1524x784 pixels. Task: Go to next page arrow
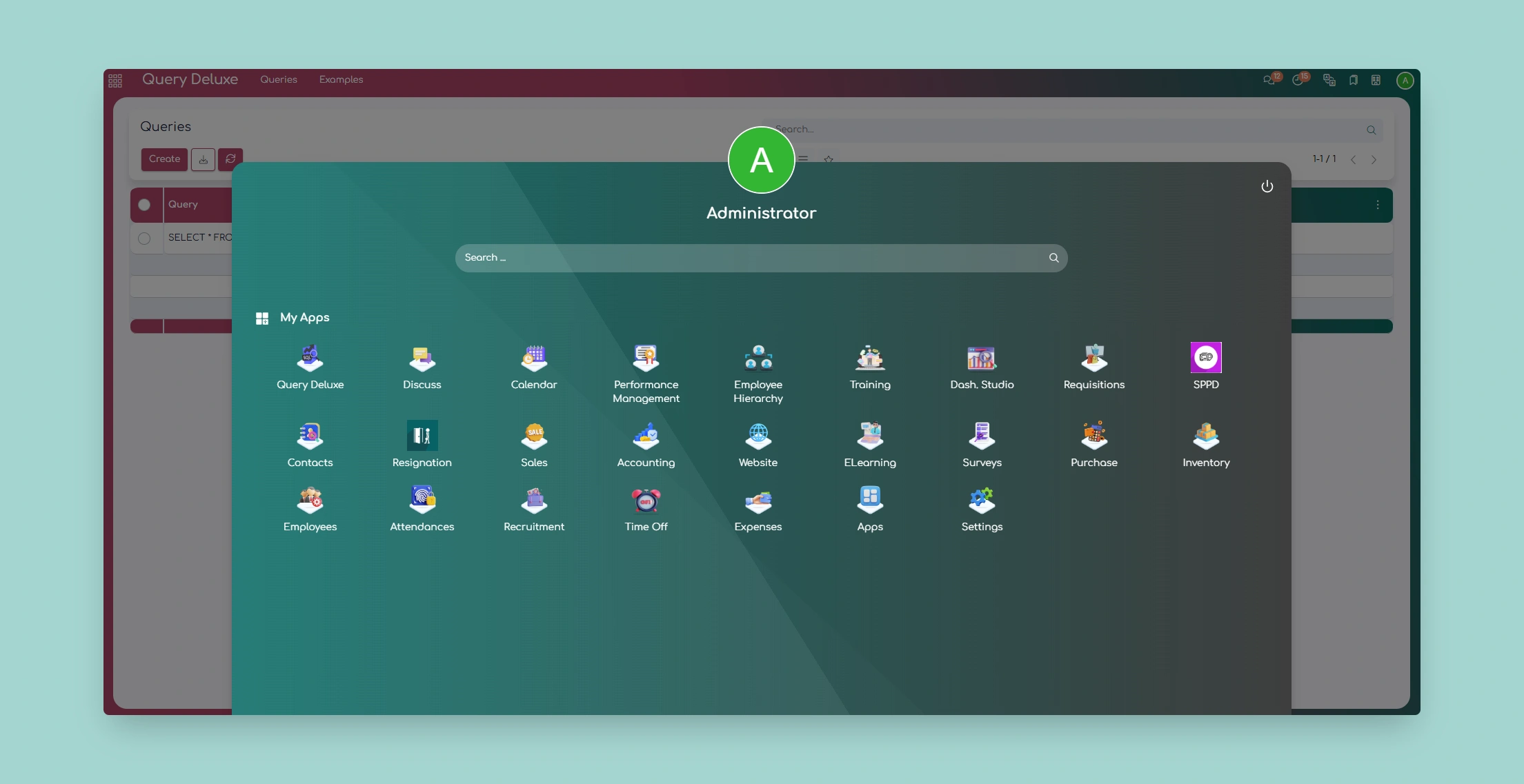pyautogui.click(x=1374, y=159)
